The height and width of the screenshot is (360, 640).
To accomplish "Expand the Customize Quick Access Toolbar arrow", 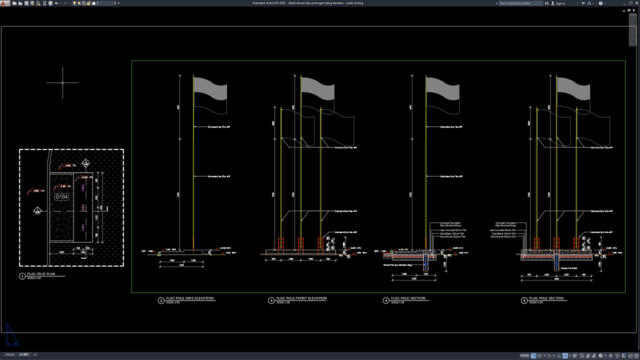I will [x=118, y=3].
